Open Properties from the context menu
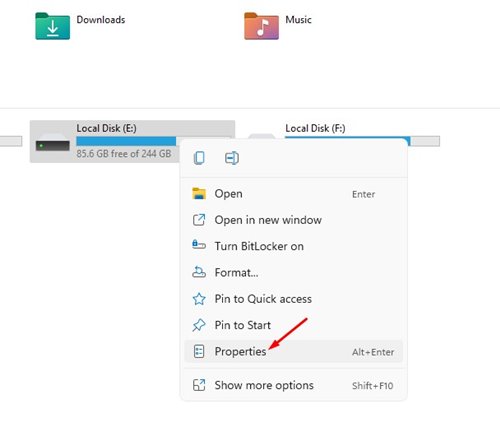Viewport: 500px width, 431px height. (293, 351)
